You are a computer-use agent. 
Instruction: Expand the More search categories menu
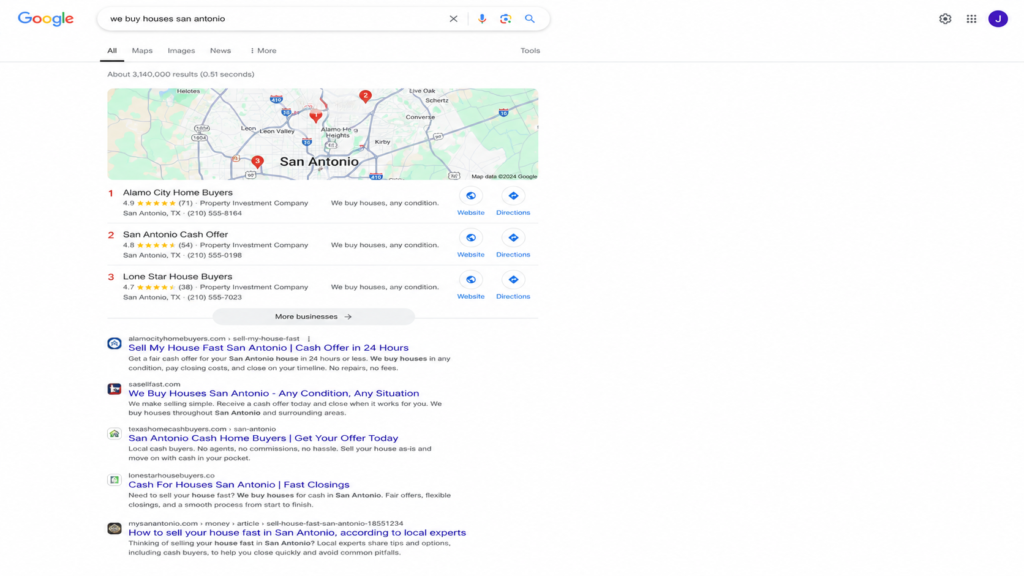(x=263, y=50)
